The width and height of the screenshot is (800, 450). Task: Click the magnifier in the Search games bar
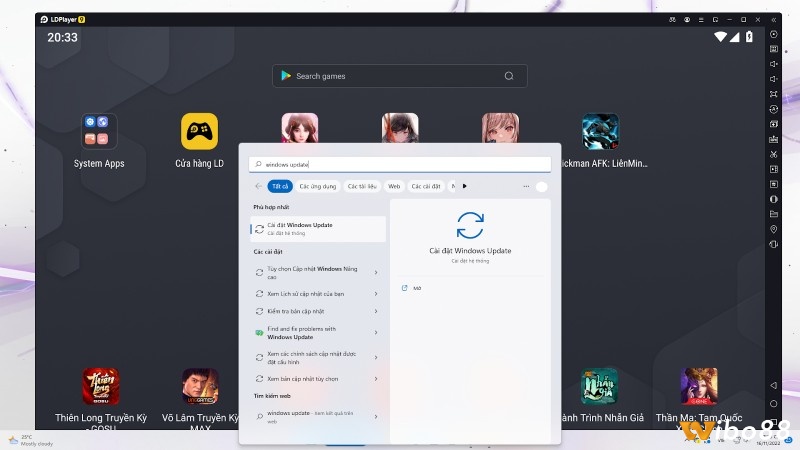click(x=509, y=76)
